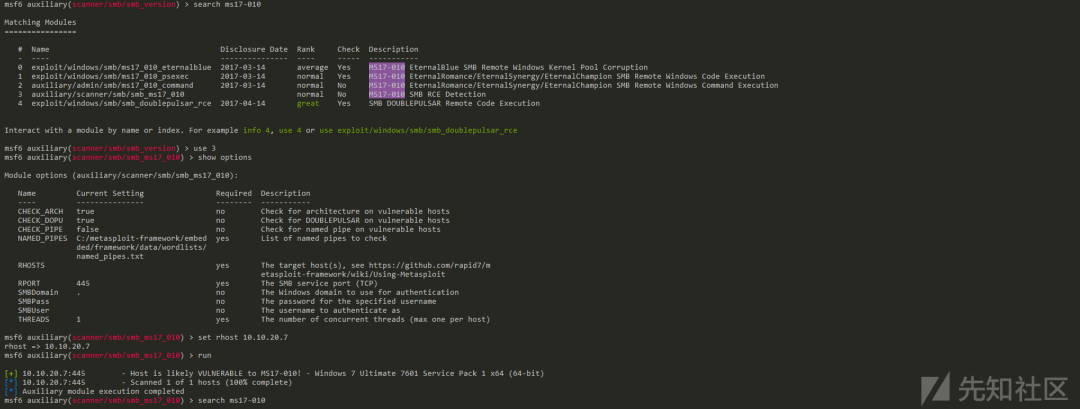This screenshot has width=1080, height=409.
Task: Click the [*] marker beside 'Auxiliary module execution completed'
Action: [11, 391]
